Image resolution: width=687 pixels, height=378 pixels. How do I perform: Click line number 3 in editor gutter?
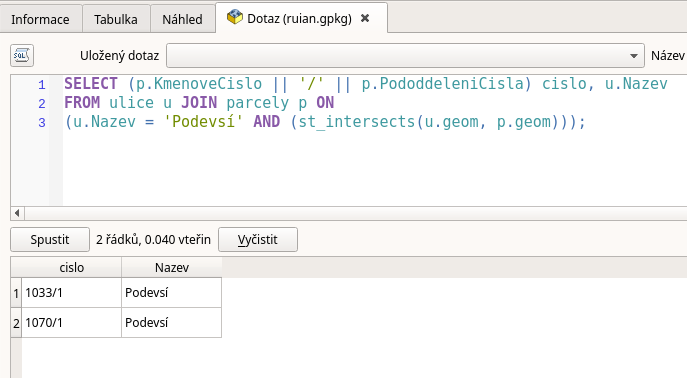(x=42, y=122)
